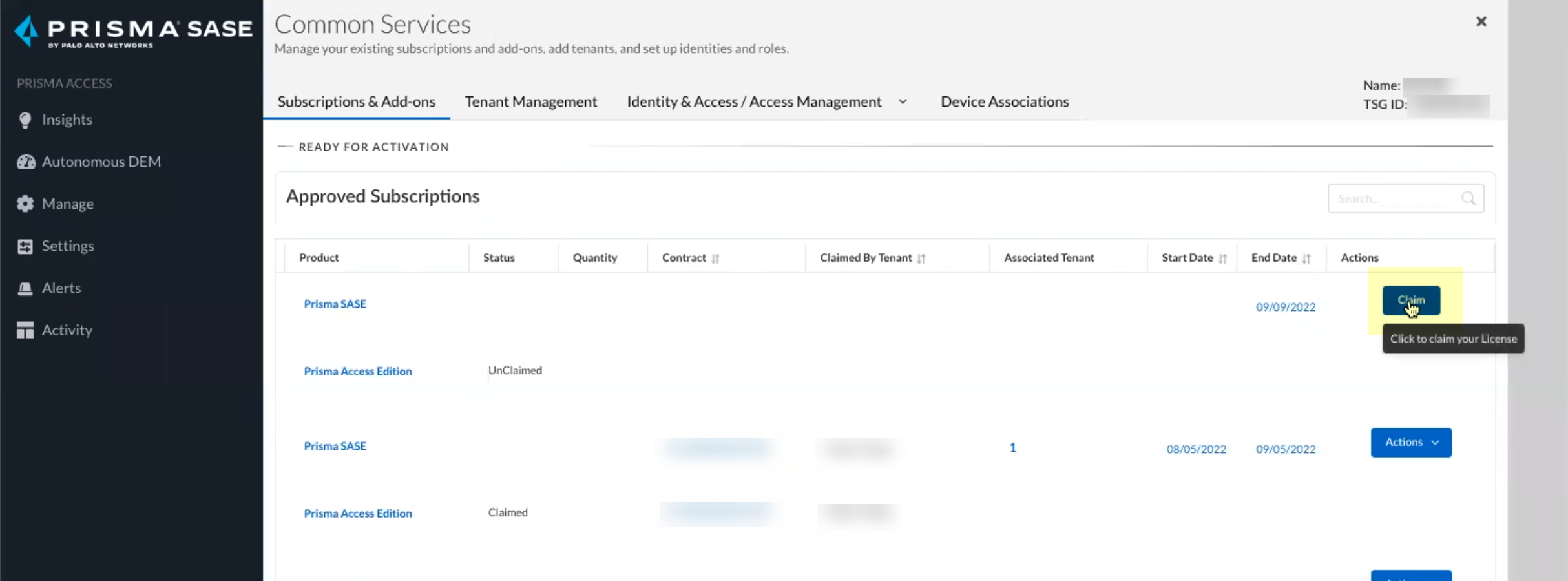Viewport: 1568px width, 581px height.
Task: Open the Settings sliders icon
Action: (25, 246)
